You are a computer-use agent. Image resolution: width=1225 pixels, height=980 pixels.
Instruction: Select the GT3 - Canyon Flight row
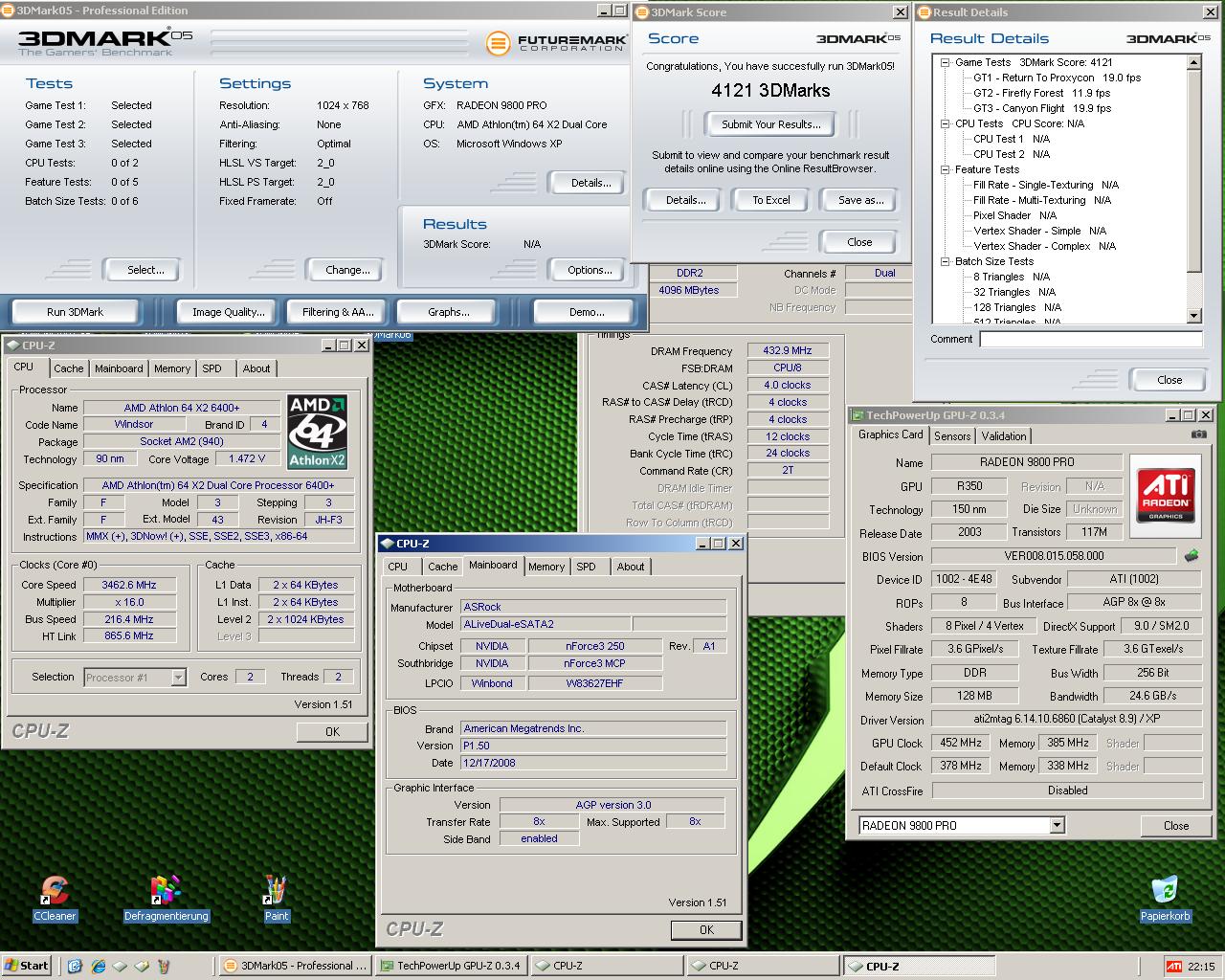coord(1042,108)
